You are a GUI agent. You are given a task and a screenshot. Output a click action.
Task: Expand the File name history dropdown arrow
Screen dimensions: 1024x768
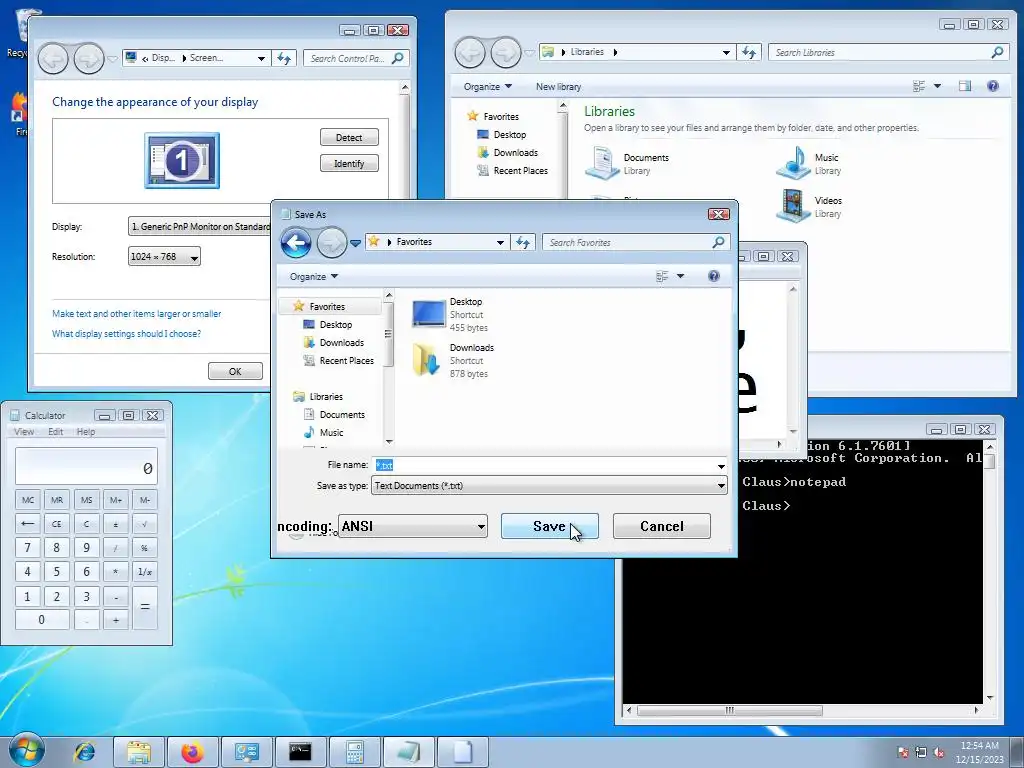pos(721,466)
